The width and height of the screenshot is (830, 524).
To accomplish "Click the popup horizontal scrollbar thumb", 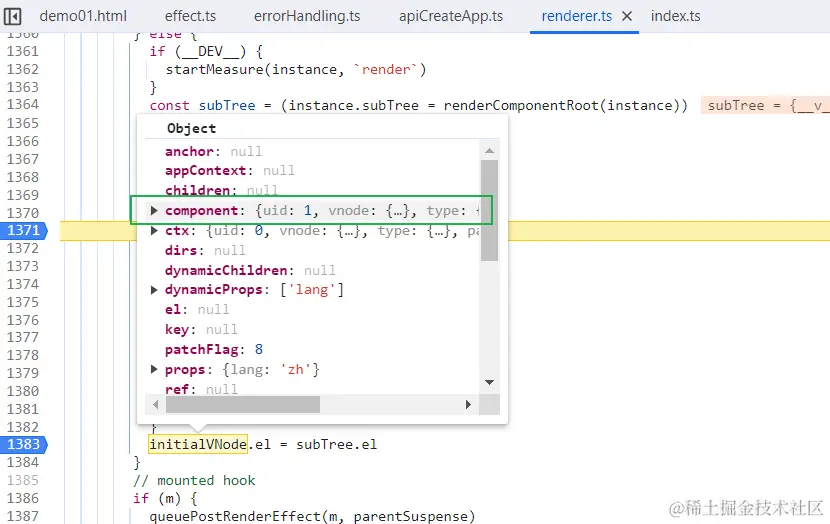I will coord(242,405).
